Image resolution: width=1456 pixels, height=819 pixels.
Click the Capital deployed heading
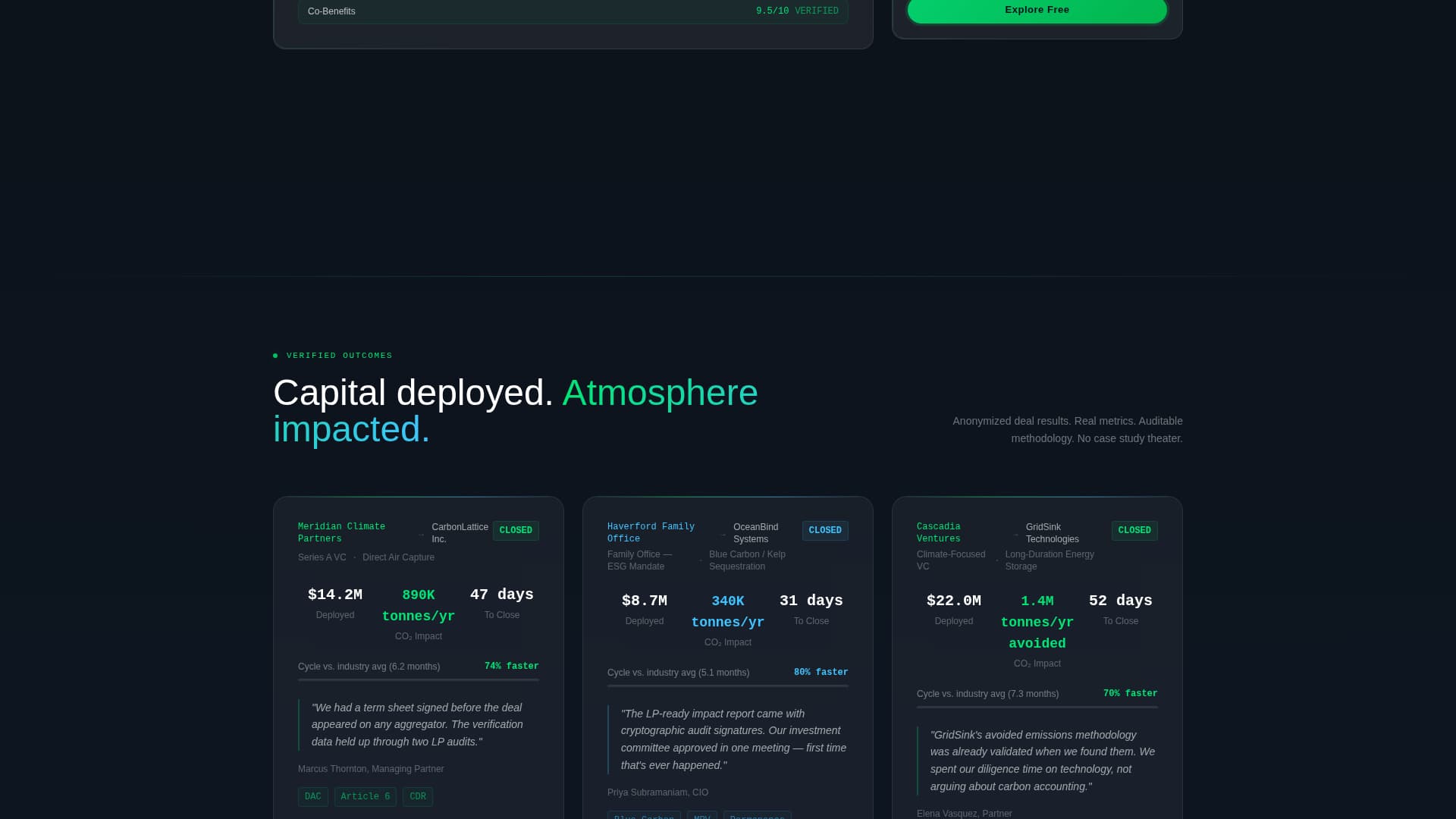point(516,411)
